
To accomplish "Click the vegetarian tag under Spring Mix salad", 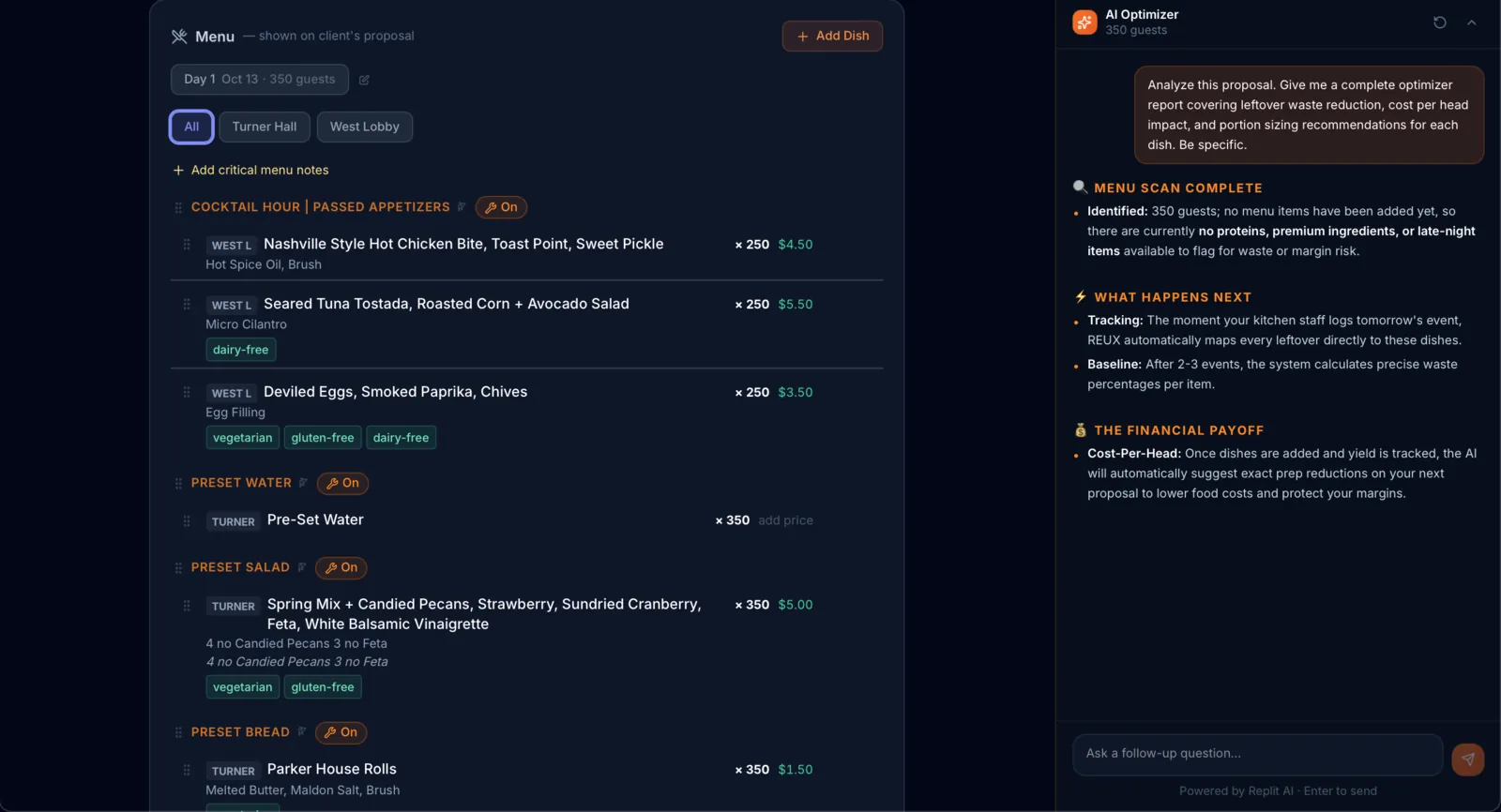I will point(243,687).
